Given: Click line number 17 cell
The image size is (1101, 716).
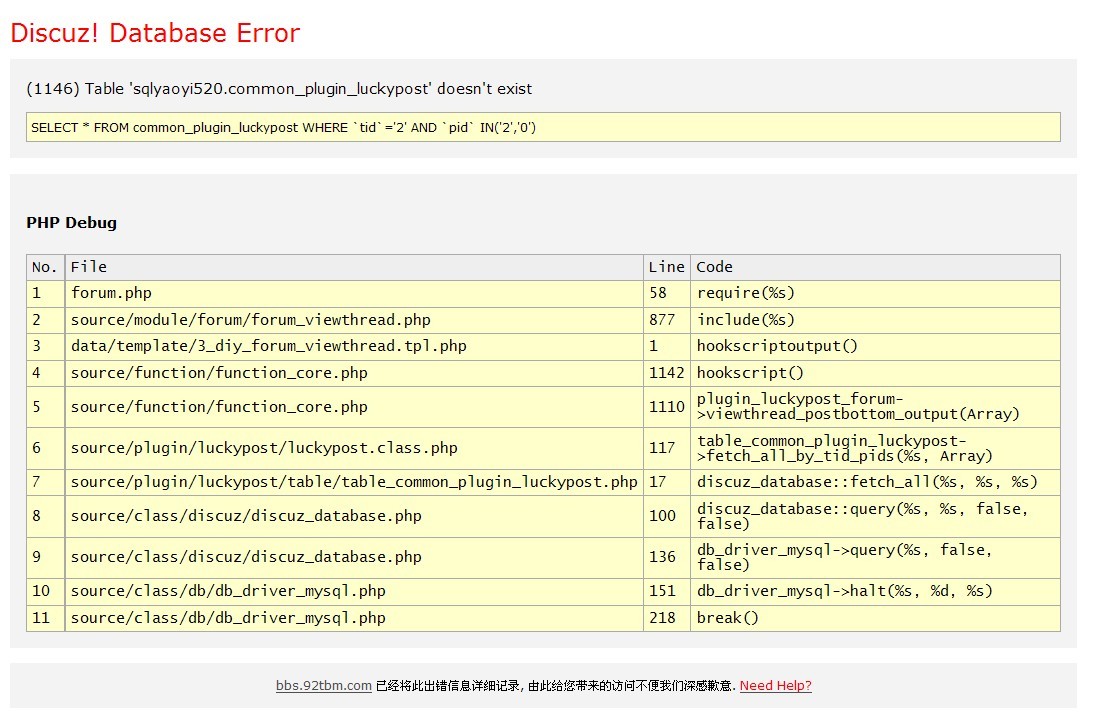Looking at the screenshot, I should tap(666, 482).
